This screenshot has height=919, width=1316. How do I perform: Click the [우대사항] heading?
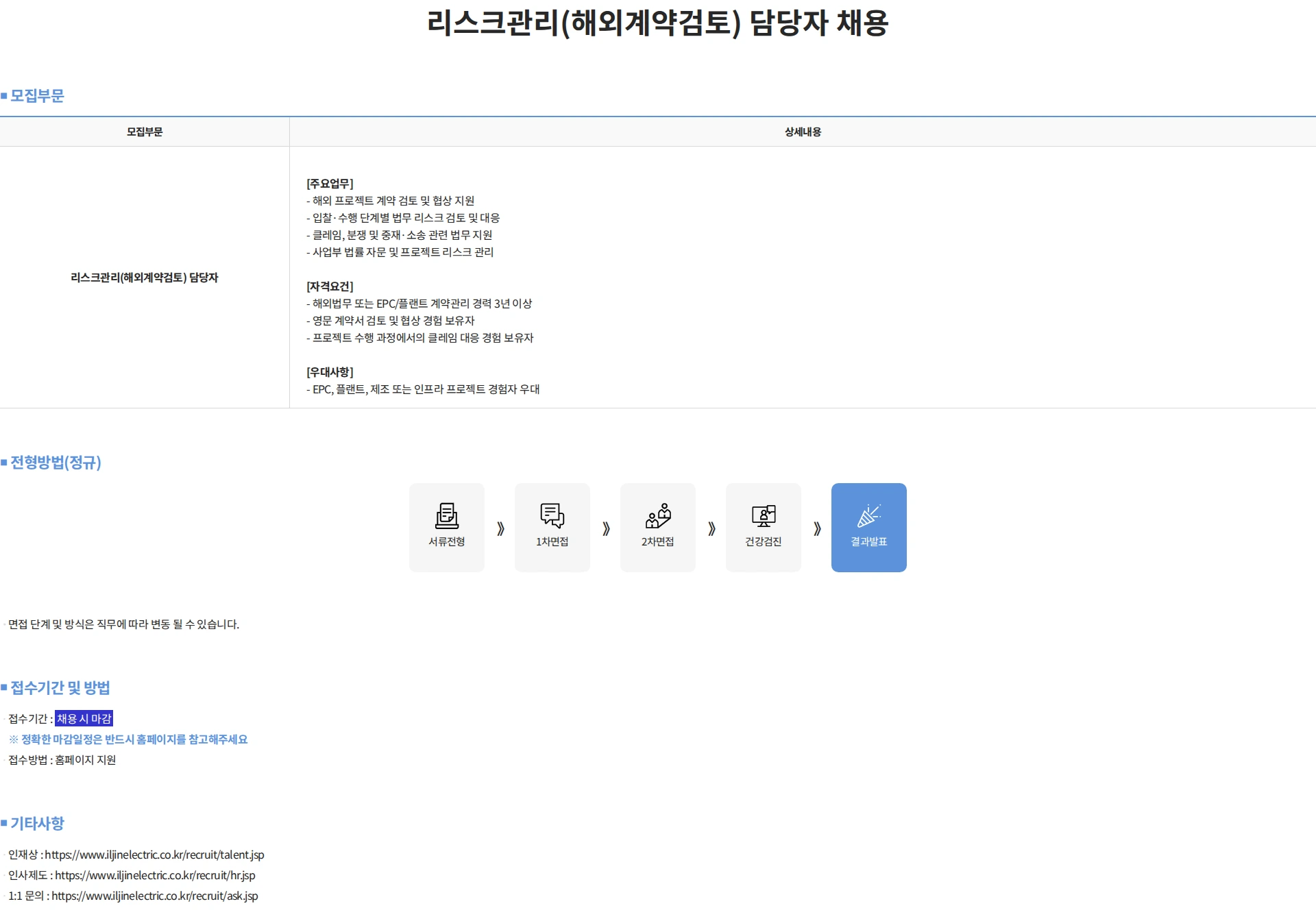tap(330, 372)
